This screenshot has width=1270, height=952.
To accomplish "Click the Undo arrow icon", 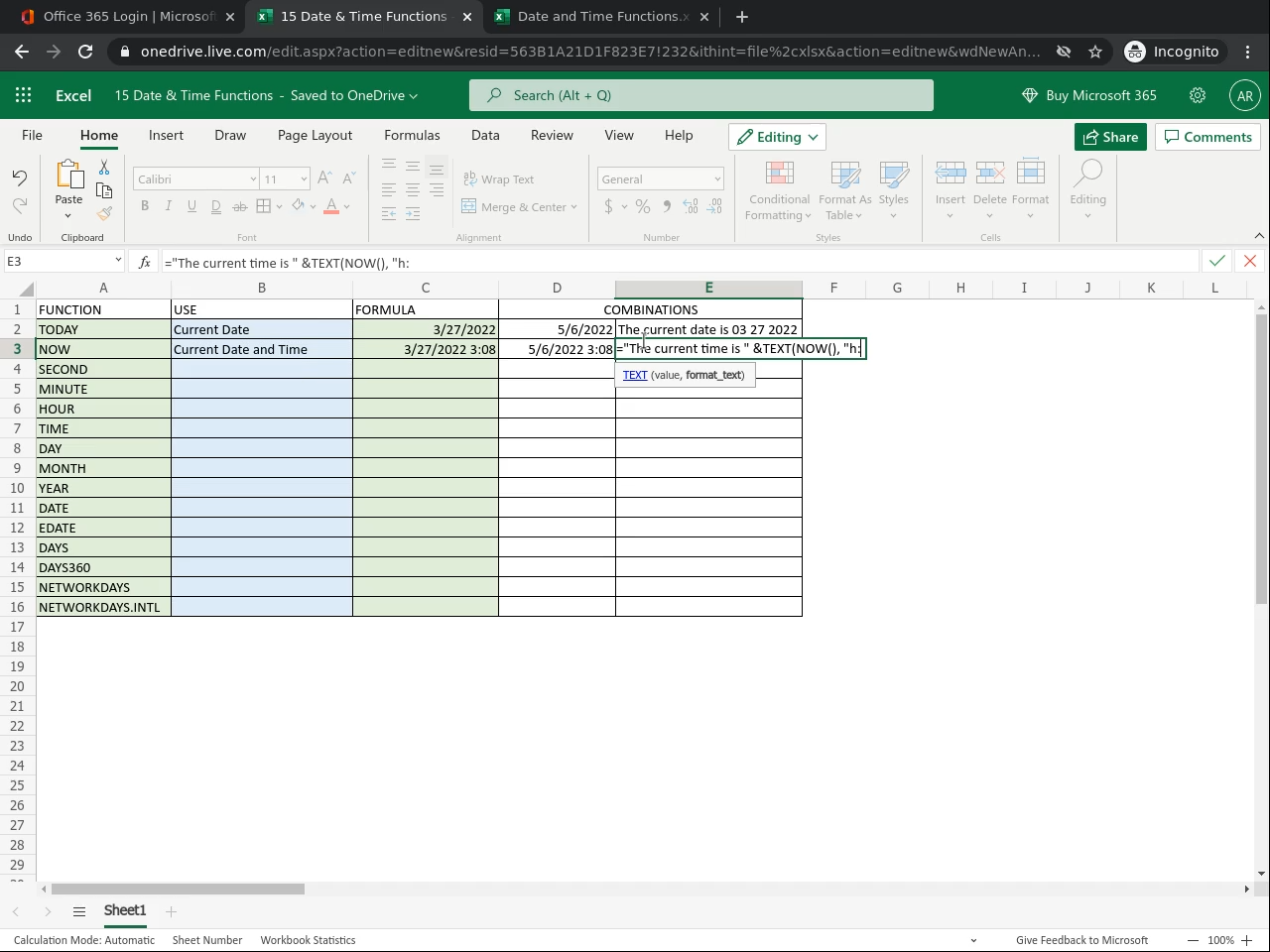I will tap(20, 178).
